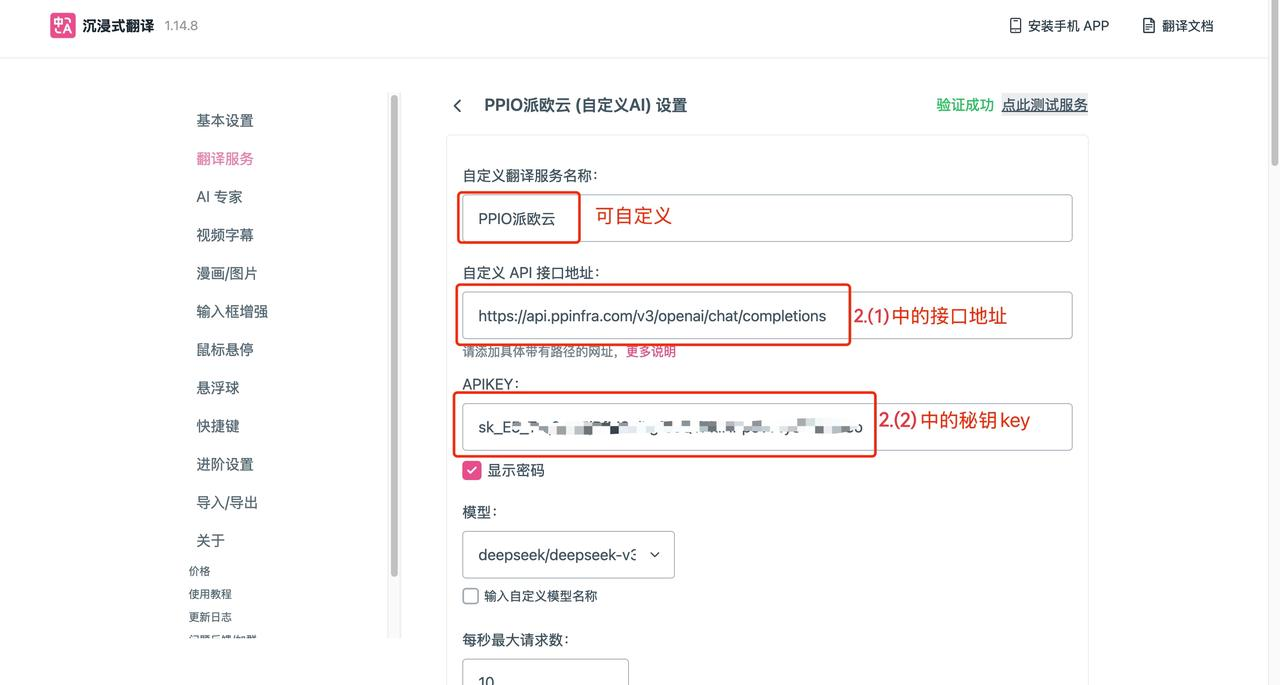The image size is (1280, 685).
Task: Click the version number 1.14.8
Action: coord(181,26)
